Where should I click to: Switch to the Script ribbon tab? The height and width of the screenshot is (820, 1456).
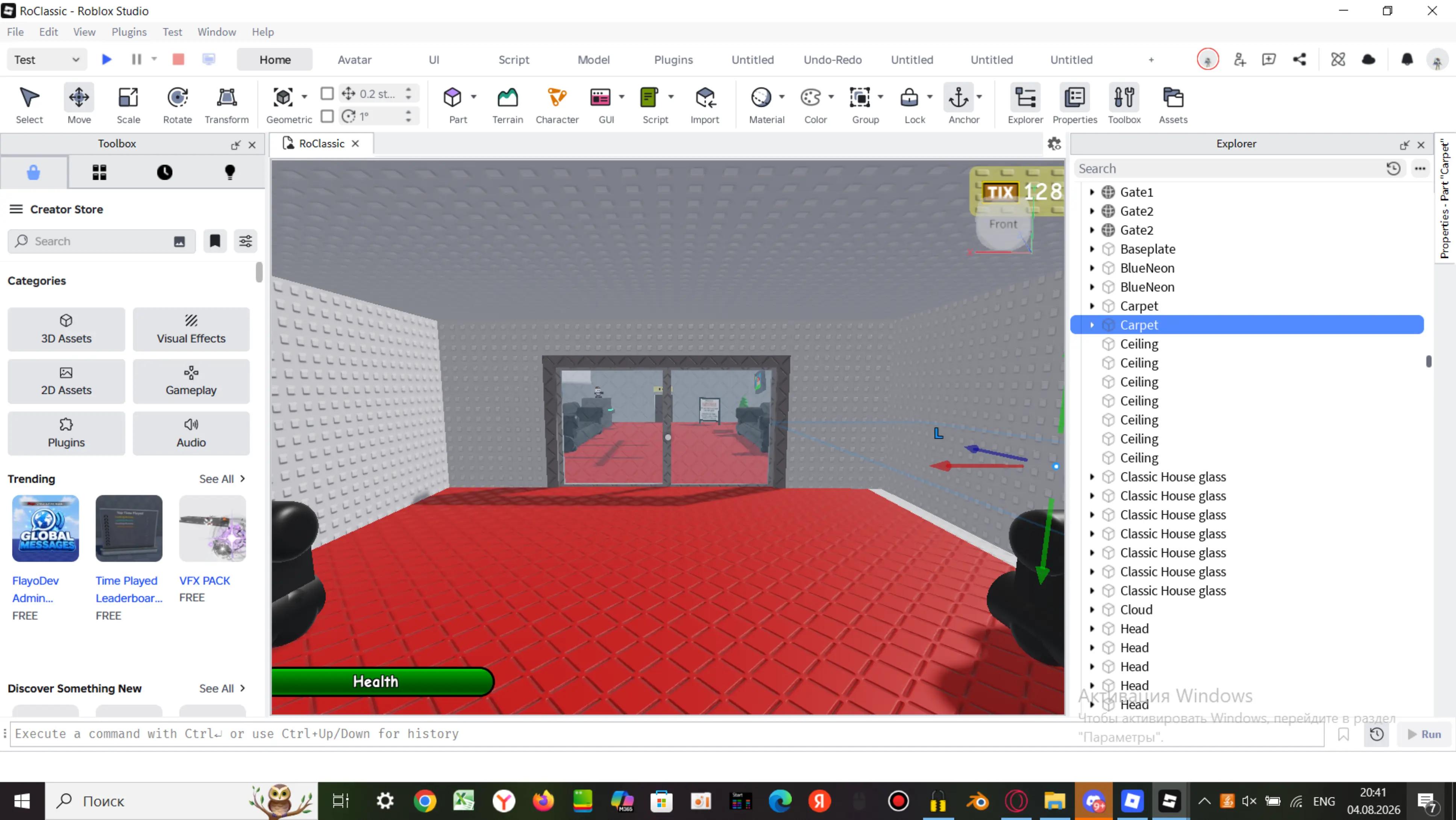click(514, 59)
